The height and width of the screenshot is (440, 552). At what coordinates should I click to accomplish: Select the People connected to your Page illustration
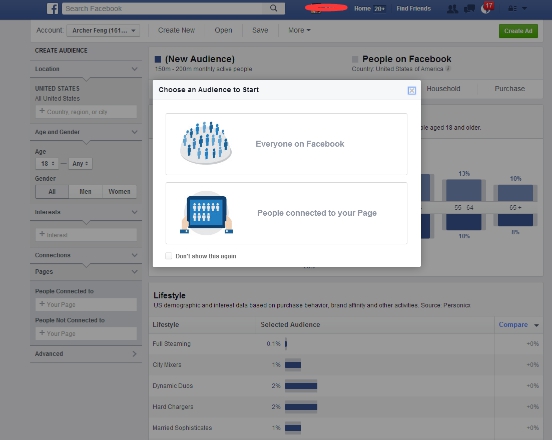tap(206, 213)
